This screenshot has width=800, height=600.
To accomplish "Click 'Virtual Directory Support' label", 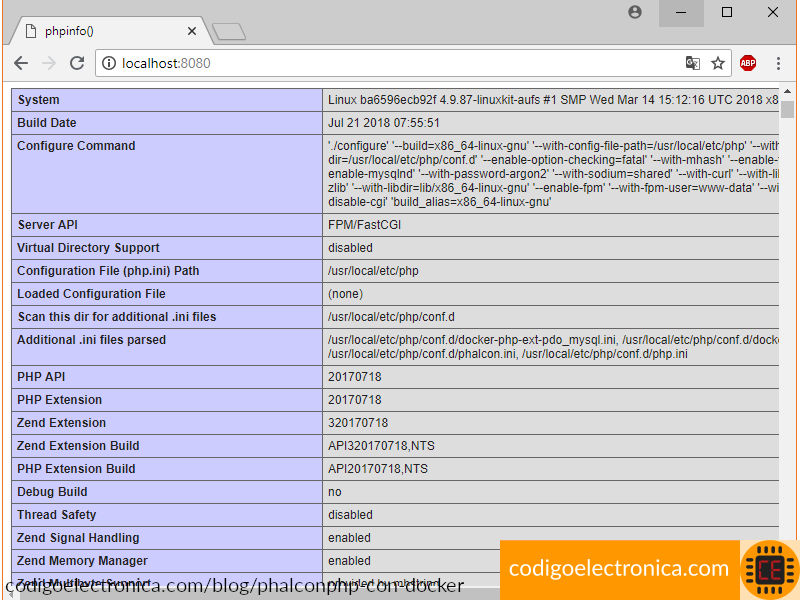I will pos(88,248).
